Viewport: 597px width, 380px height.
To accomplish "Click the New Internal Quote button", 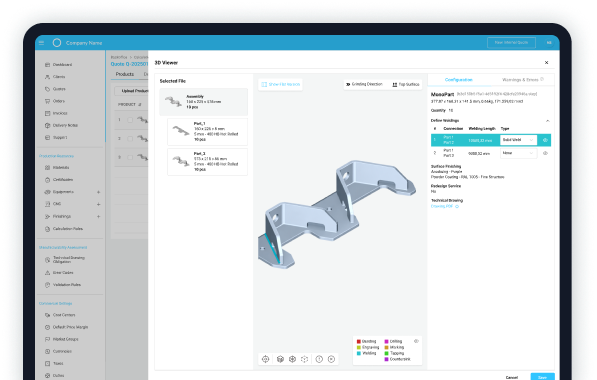I will point(511,43).
